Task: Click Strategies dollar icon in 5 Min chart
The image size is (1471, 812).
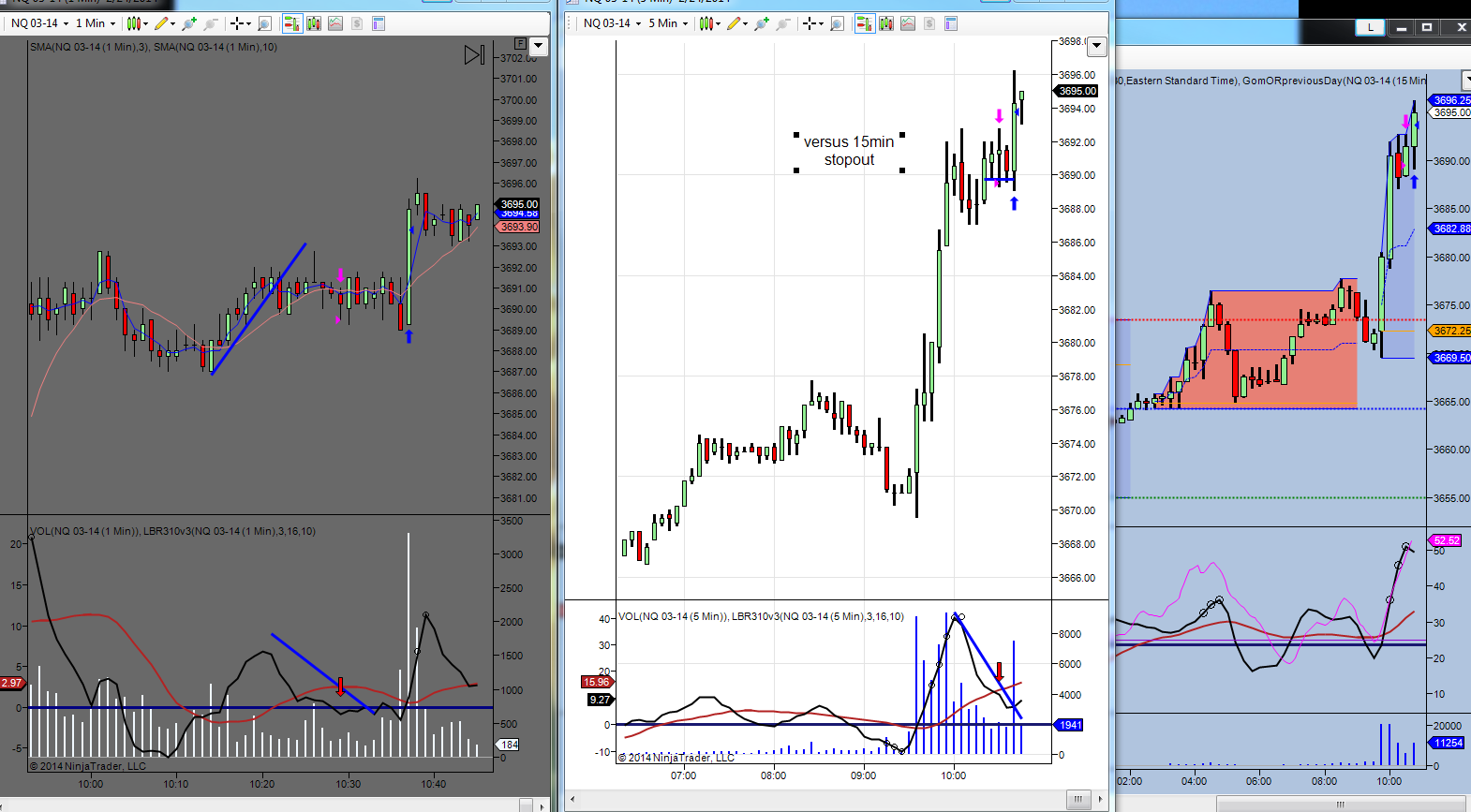Action: tap(929, 23)
